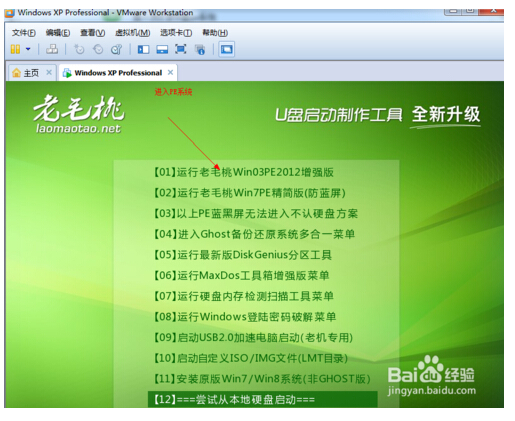Enter full screen mode icon
The height and width of the screenshot is (421, 515).
click(x=181, y=49)
